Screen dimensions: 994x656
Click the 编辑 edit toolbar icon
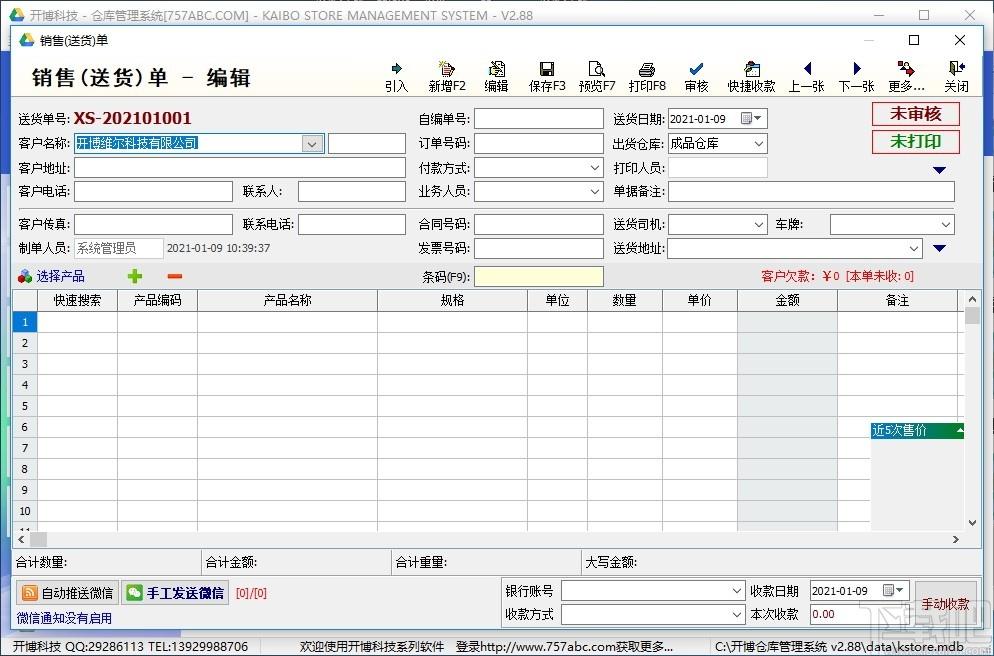pyautogui.click(x=496, y=77)
